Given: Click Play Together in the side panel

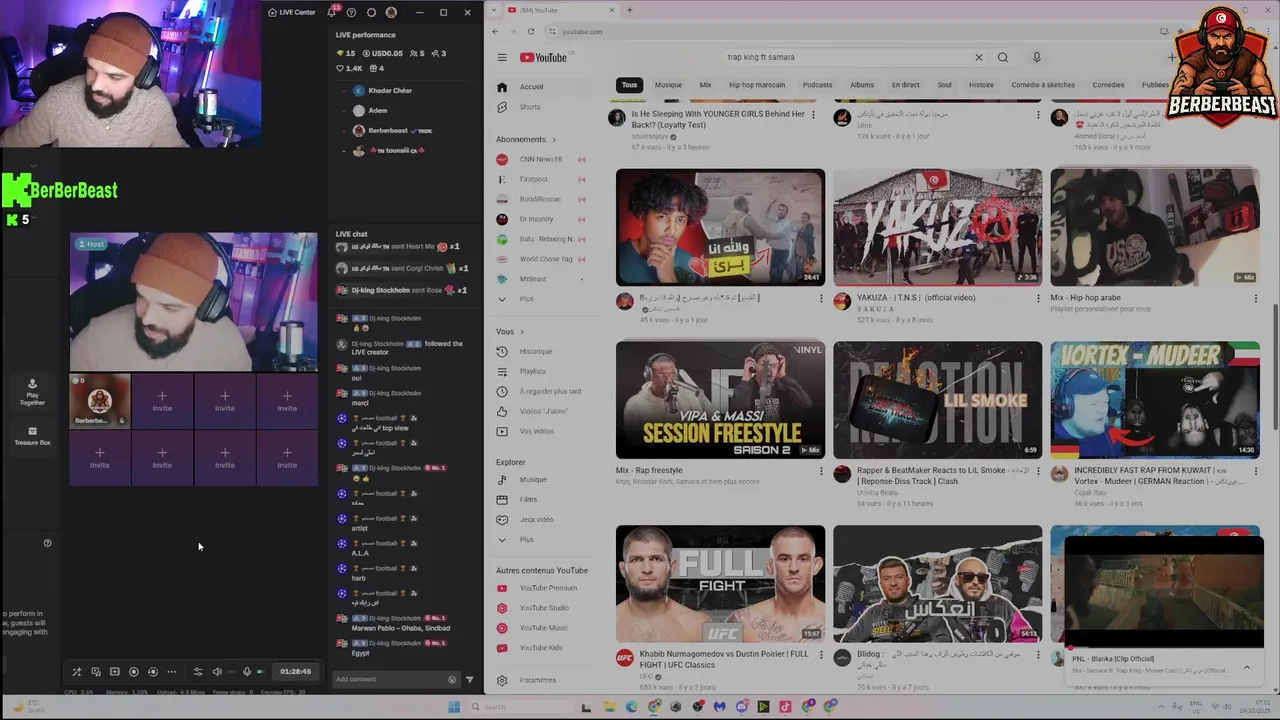Looking at the screenshot, I should (32, 392).
